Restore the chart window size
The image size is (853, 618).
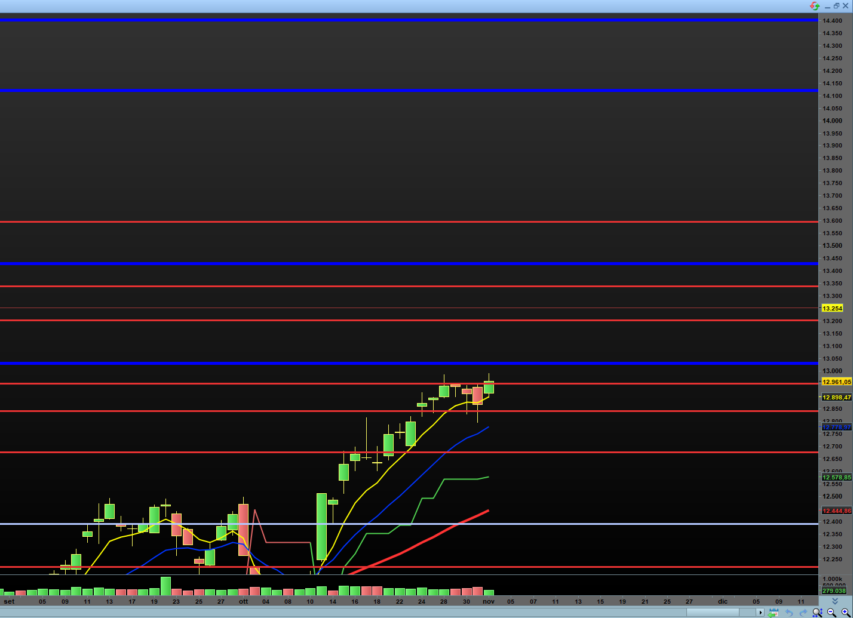[x=836, y=5]
